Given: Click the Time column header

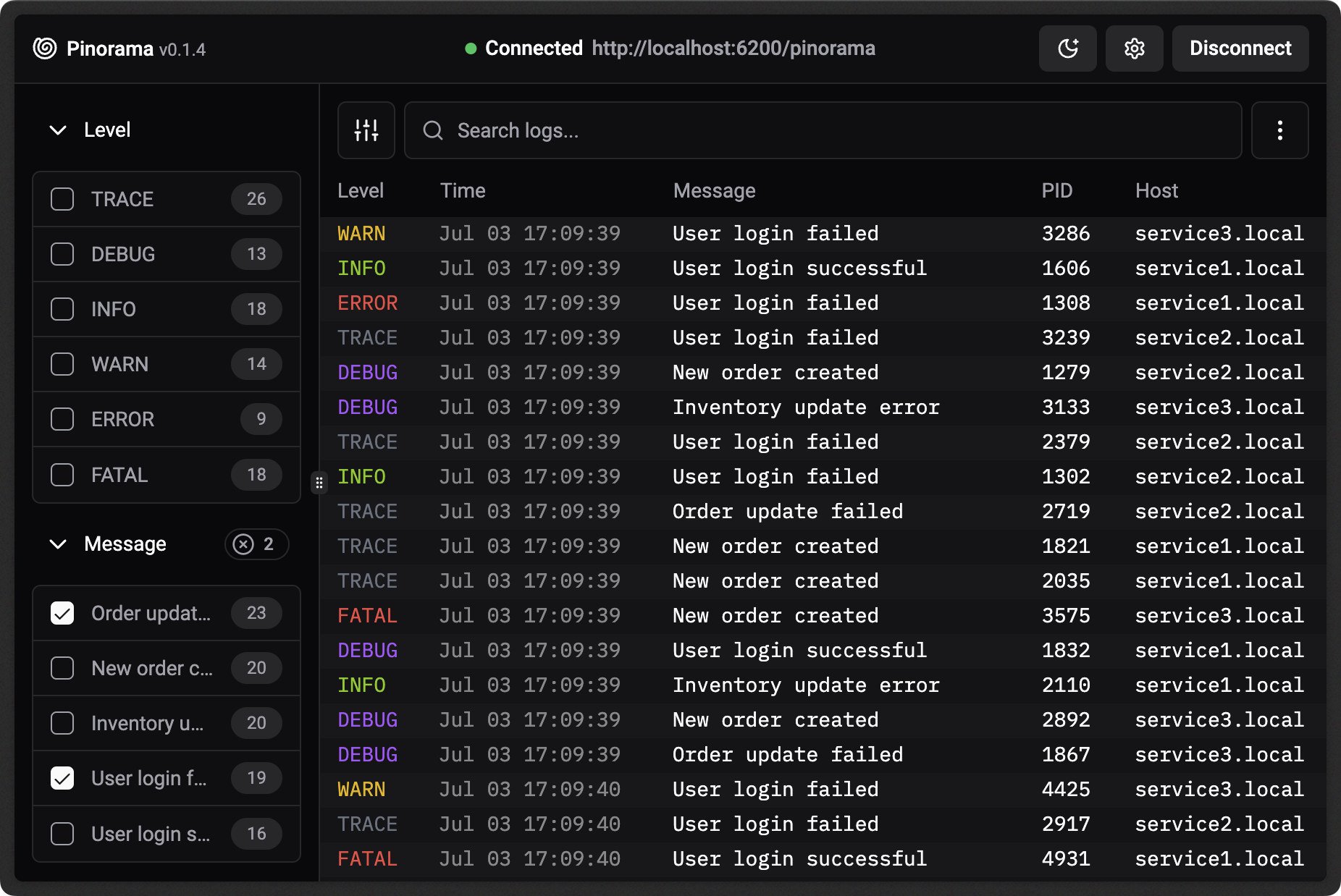Looking at the screenshot, I should point(463,191).
